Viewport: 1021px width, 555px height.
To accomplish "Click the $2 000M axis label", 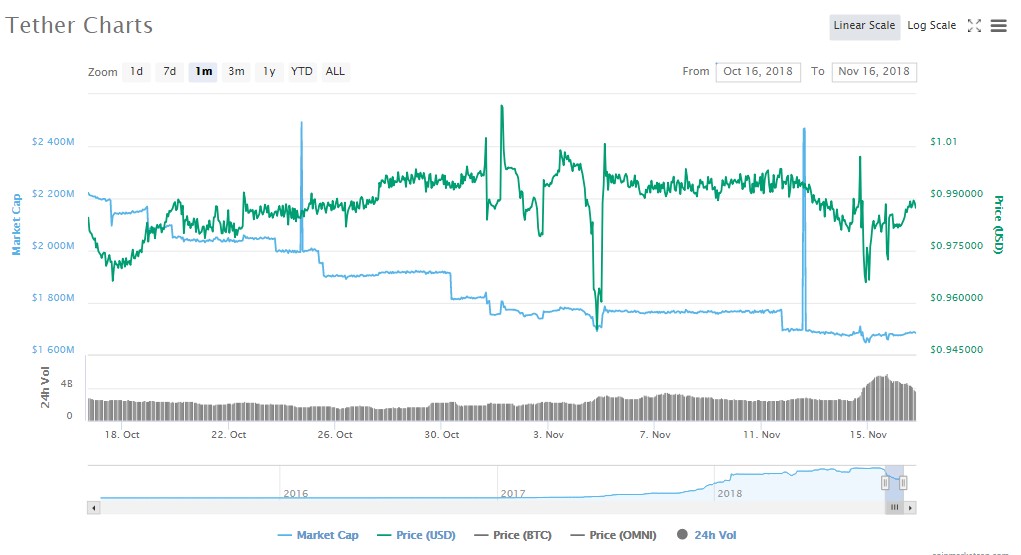I will click(x=53, y=246).
